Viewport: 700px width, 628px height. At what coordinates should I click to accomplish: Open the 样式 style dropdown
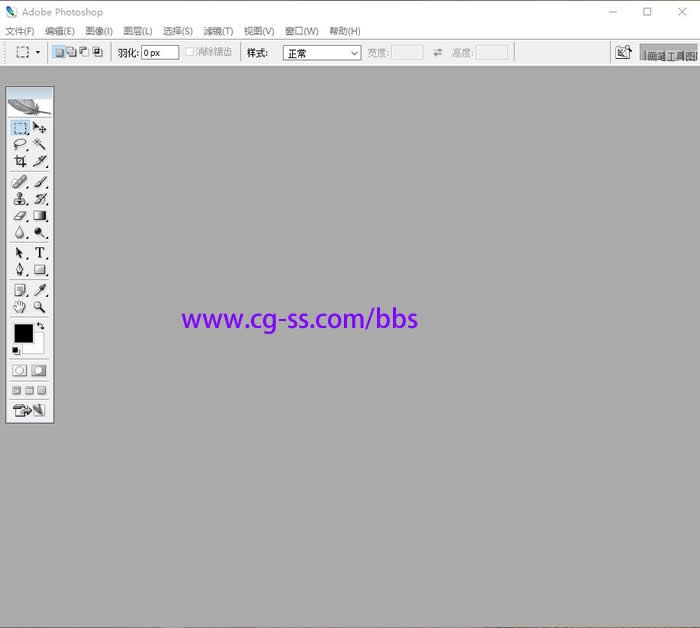click(x=322, y=53)
